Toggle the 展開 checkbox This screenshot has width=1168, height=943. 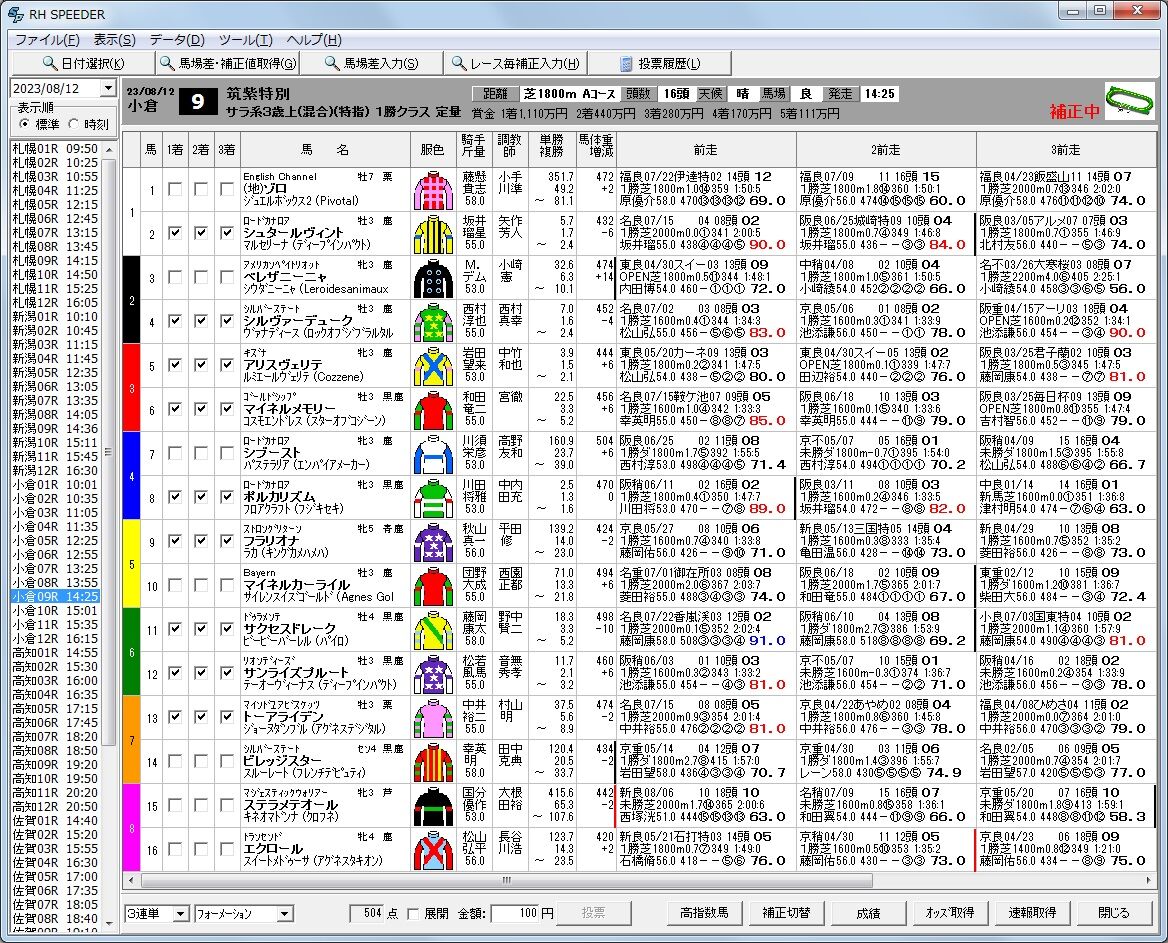(x=413, y=913)
